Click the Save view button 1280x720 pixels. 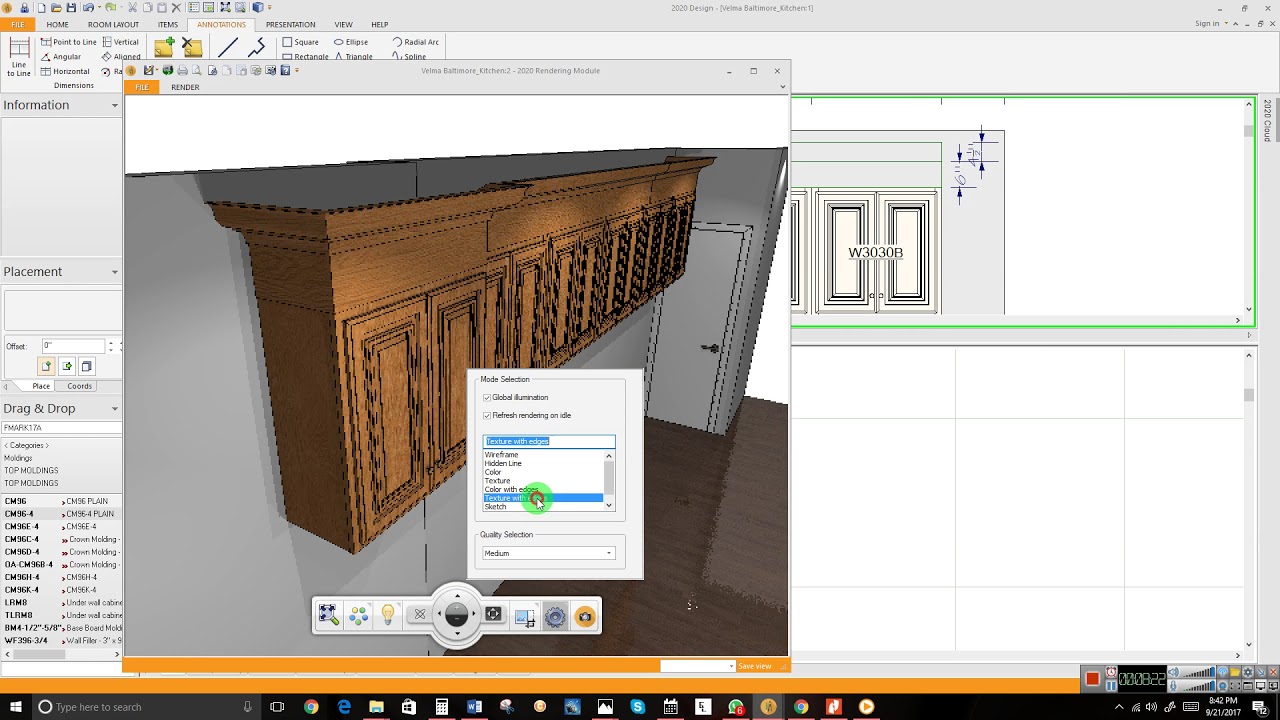click(755, 666)
